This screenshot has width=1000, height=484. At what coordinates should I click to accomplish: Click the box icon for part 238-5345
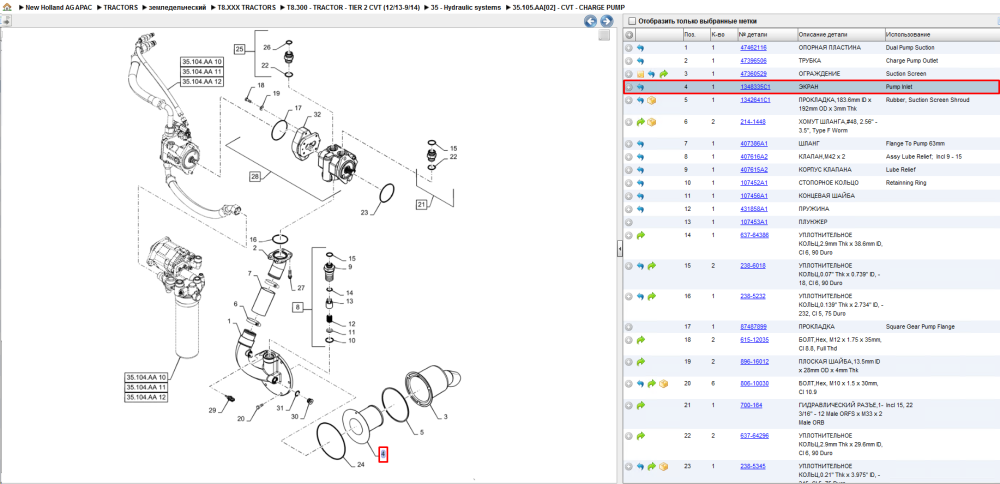pos(663,467)
